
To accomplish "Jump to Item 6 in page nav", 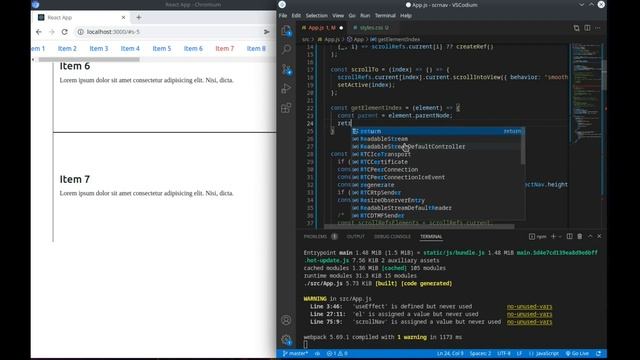I will point(193,49).
